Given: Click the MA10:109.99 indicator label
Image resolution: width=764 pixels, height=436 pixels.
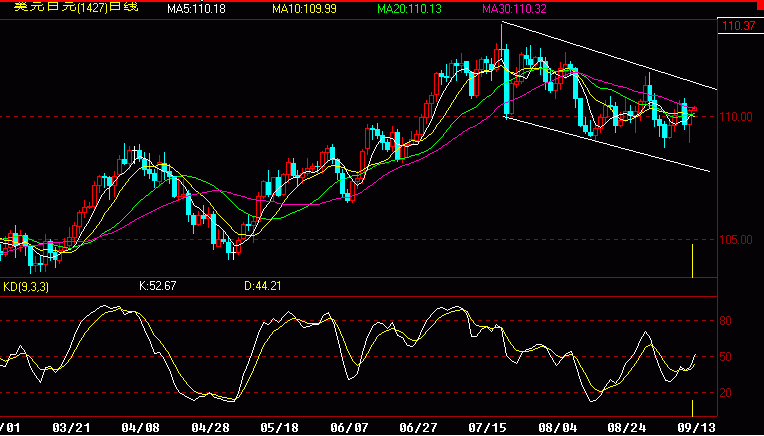Looking at the screenshot, I should (x=304, y=8).
